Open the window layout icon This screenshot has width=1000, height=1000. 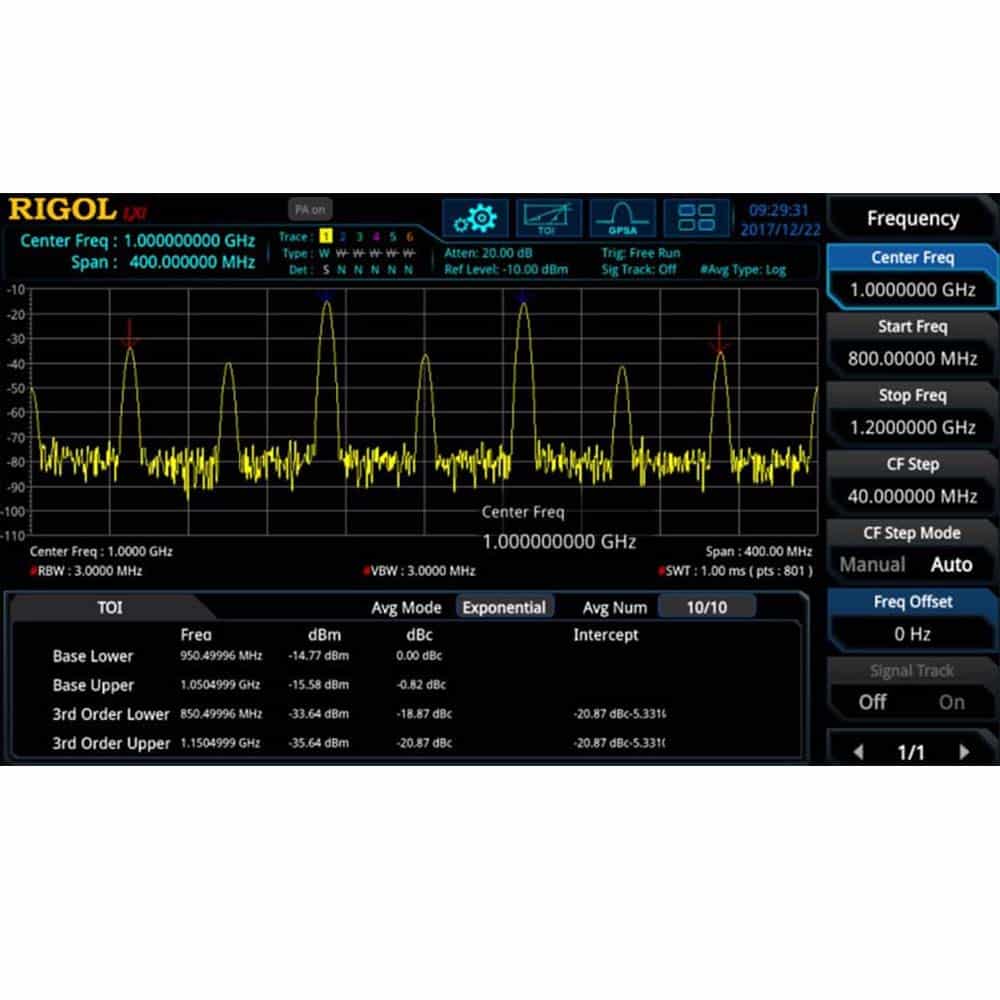(x=696, y=219)
